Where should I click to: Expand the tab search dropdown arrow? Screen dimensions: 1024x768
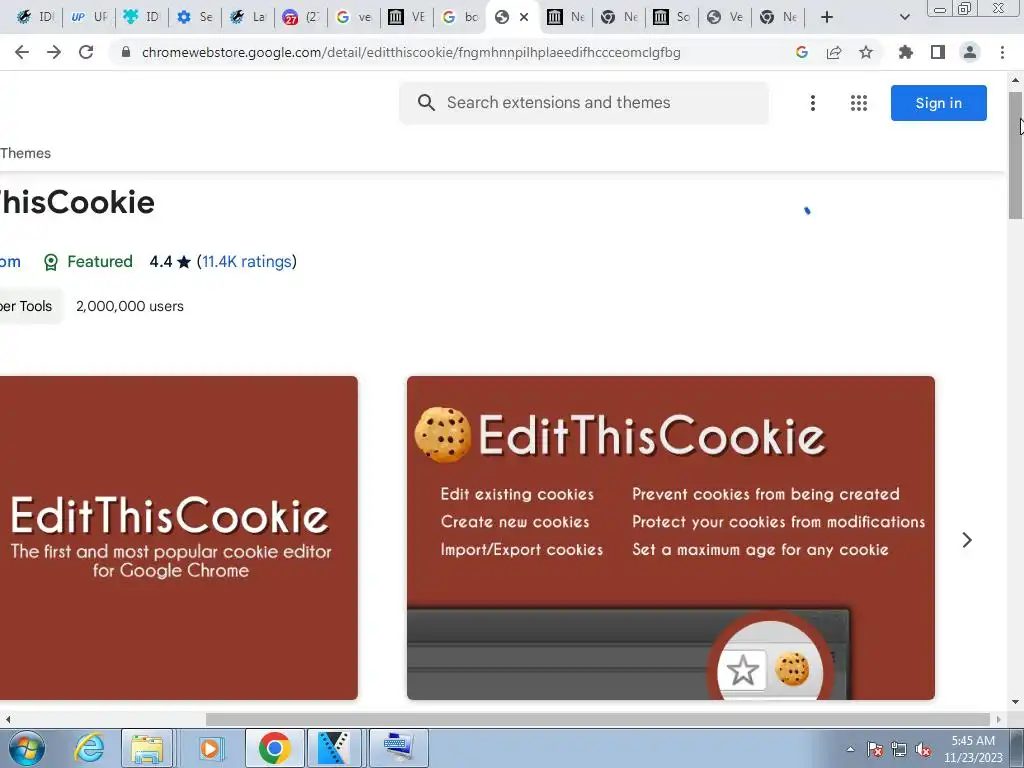point(904,17)
